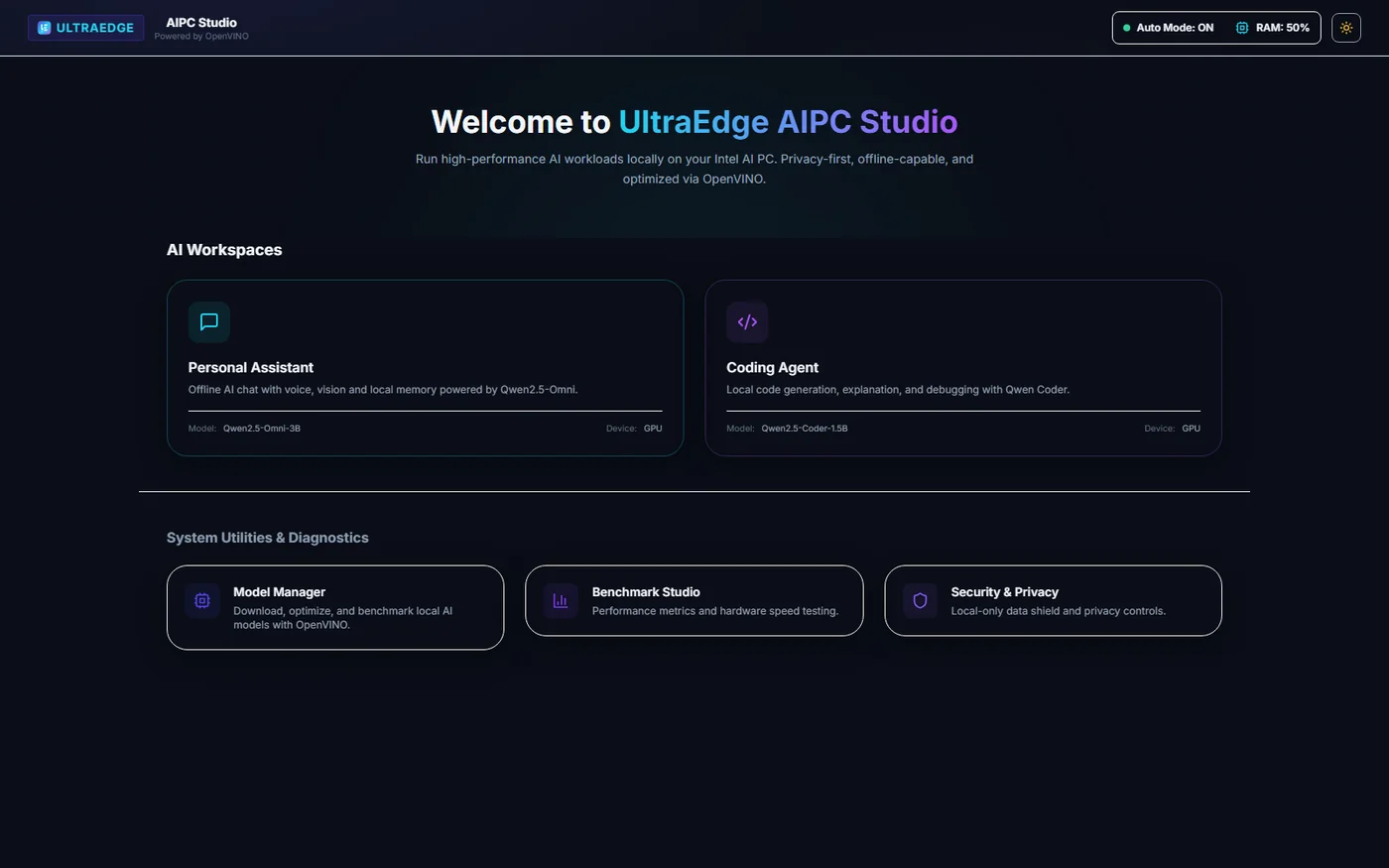The height and width of the screenshot is (868, 1389).
Task: Open the Coding Agent workspace title
Action: click(772, 367)
